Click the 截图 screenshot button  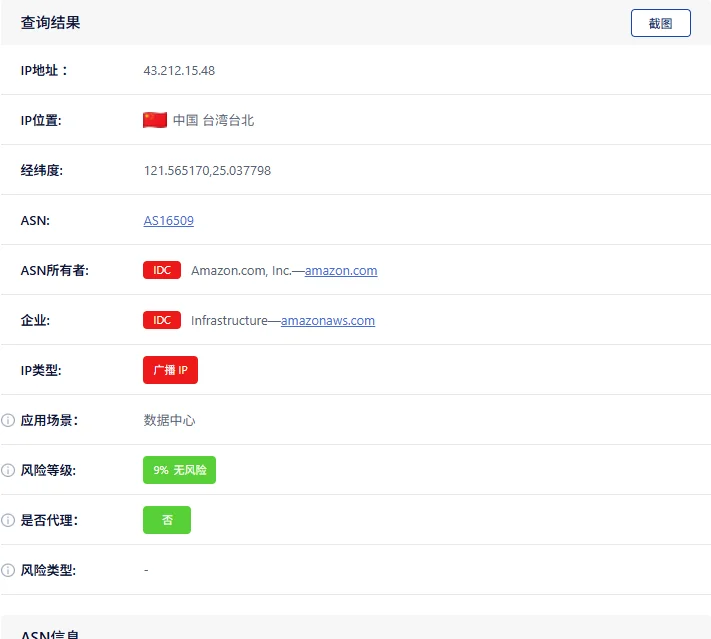660,23
